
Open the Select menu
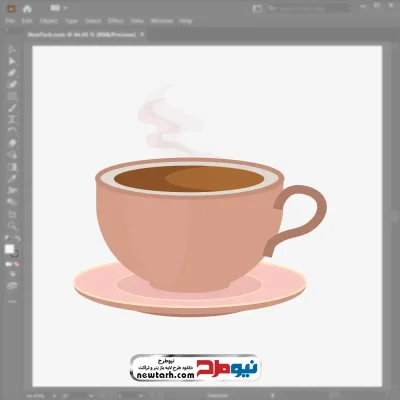(93, 21)
